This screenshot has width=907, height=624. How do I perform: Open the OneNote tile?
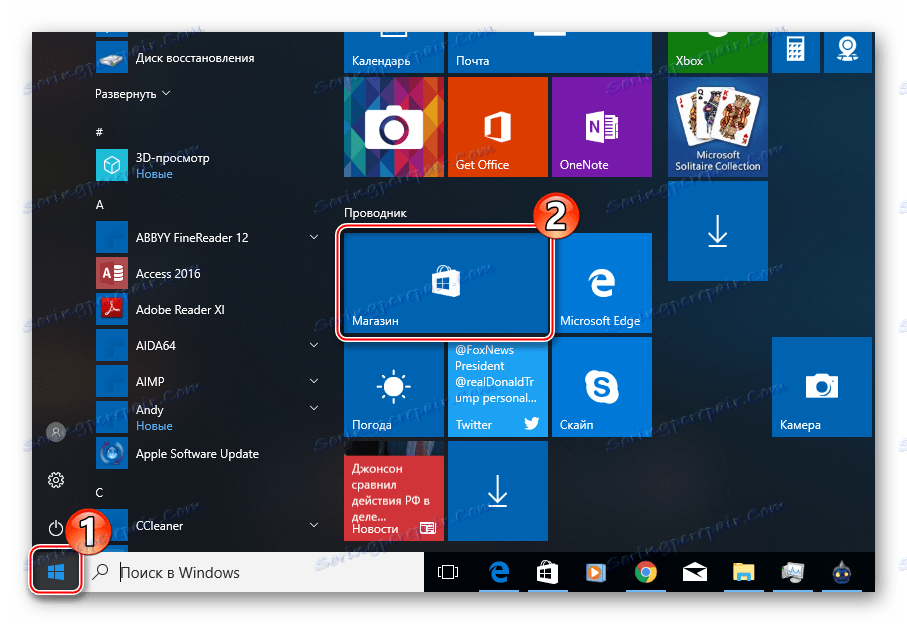[601, 127]
